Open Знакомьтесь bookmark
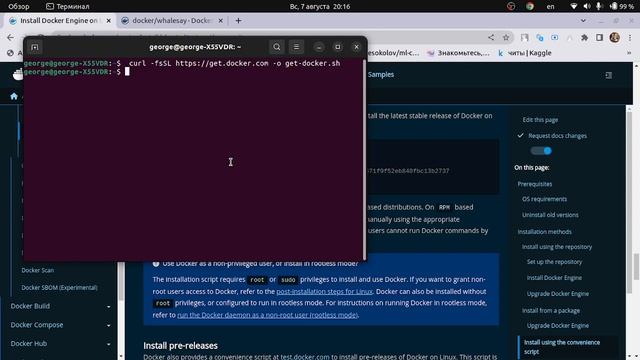 [x=458, y=53]
